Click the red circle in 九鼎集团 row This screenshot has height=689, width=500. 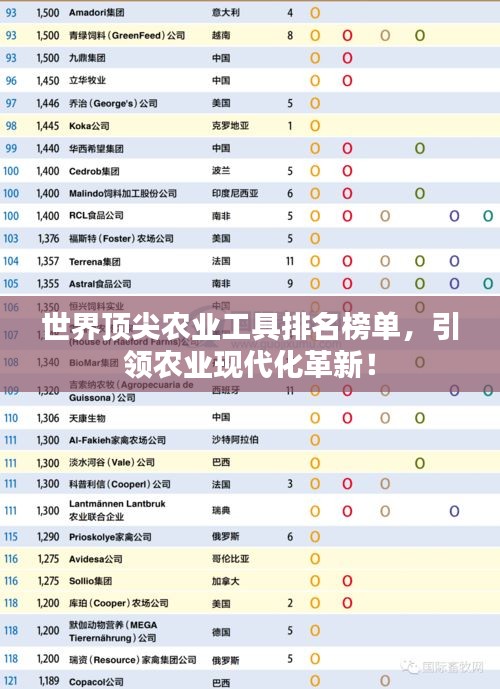[x=347, y=58]
